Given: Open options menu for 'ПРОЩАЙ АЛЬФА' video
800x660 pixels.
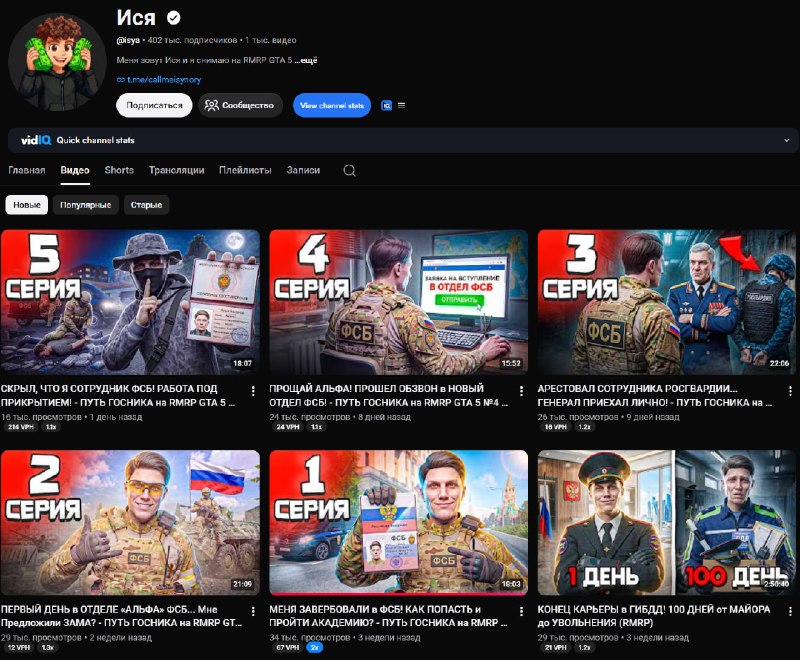Looking at the screenshot, I should click(521, 391).
